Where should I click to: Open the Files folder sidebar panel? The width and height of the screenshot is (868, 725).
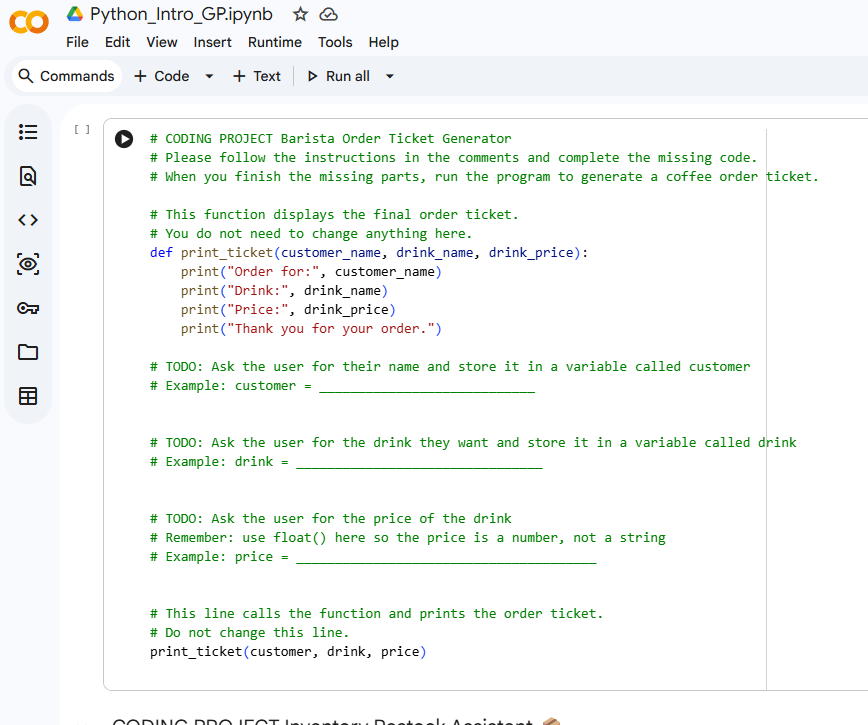[28, 352]
